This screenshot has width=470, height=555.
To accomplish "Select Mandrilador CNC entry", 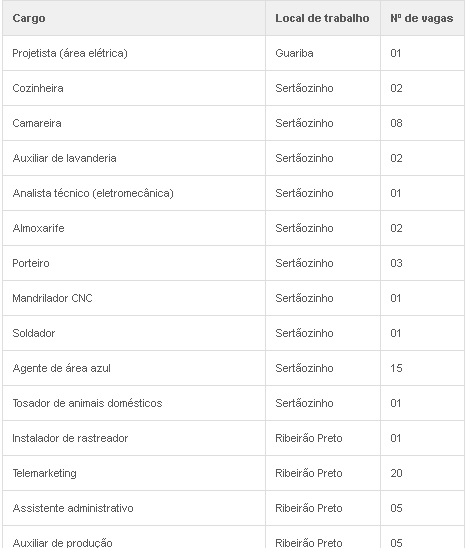I will tap(52, 298).
